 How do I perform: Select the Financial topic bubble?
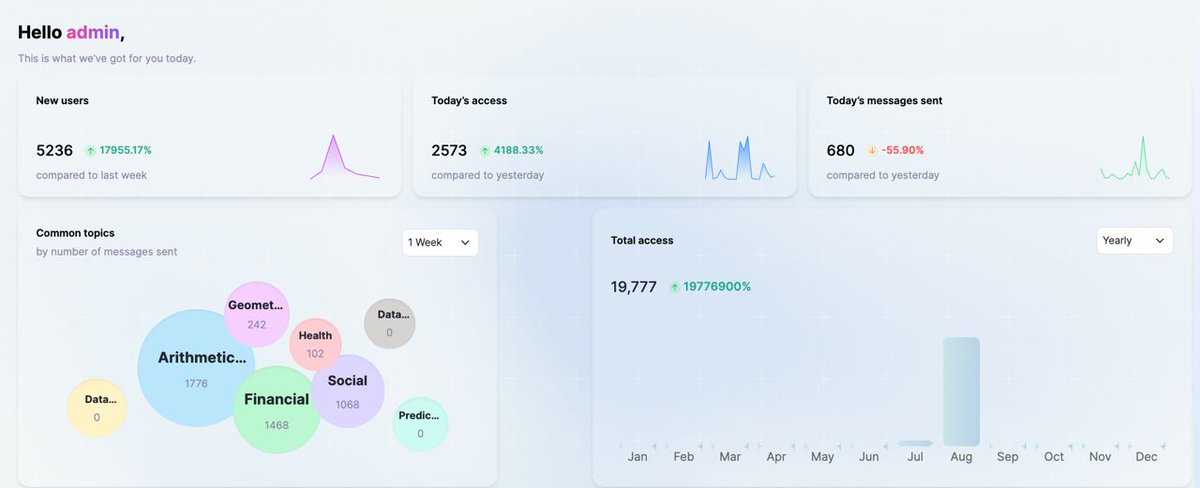(277, 409)
